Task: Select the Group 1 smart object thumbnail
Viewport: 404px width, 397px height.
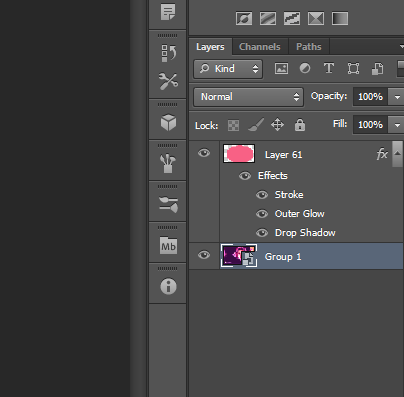Action: pos(239,256)
